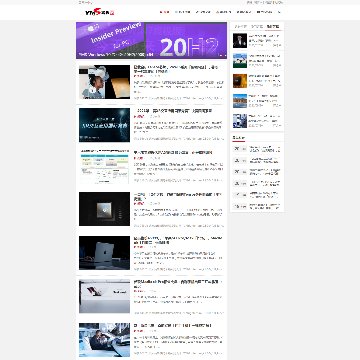Switch to the red underlined sidebar tab
360x360 pixels.
pyautogui.click(x=273, y=26)
